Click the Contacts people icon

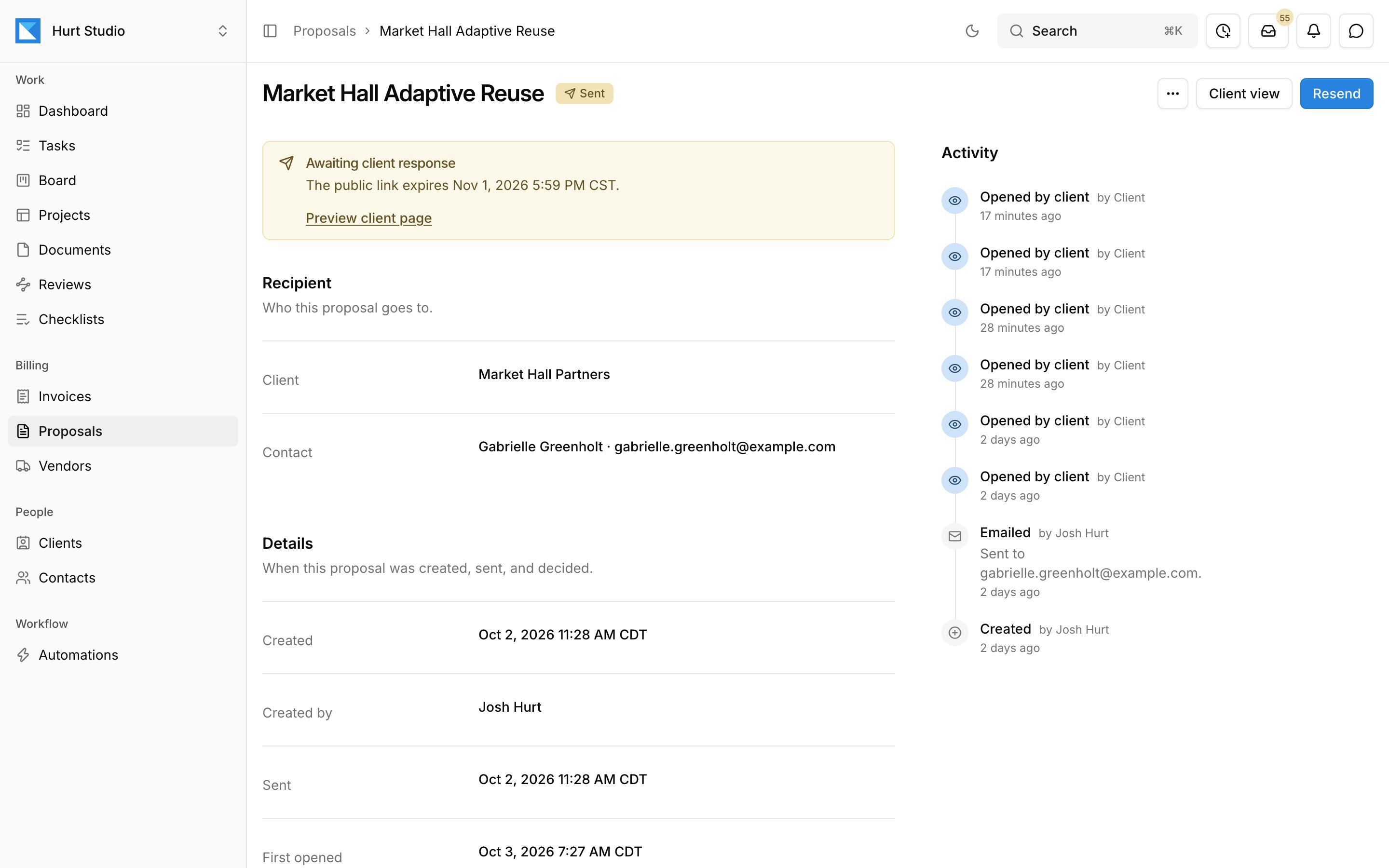click(x=23, y=578)
